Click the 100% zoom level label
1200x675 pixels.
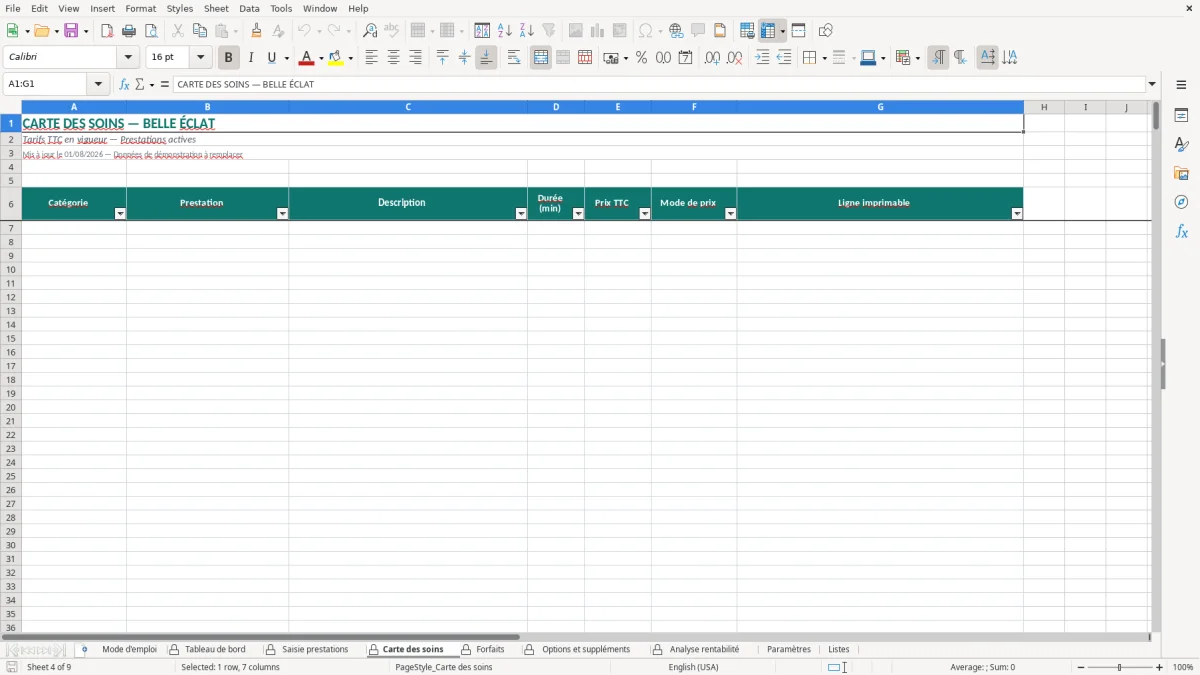pos(1183,667)
